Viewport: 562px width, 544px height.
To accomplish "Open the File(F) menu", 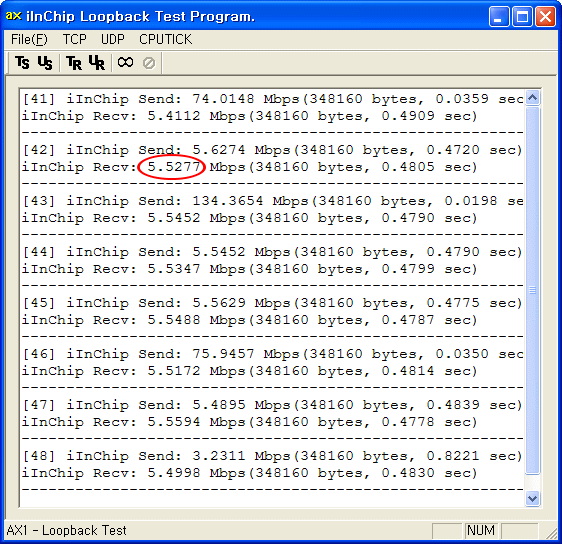I will [29, 39].
